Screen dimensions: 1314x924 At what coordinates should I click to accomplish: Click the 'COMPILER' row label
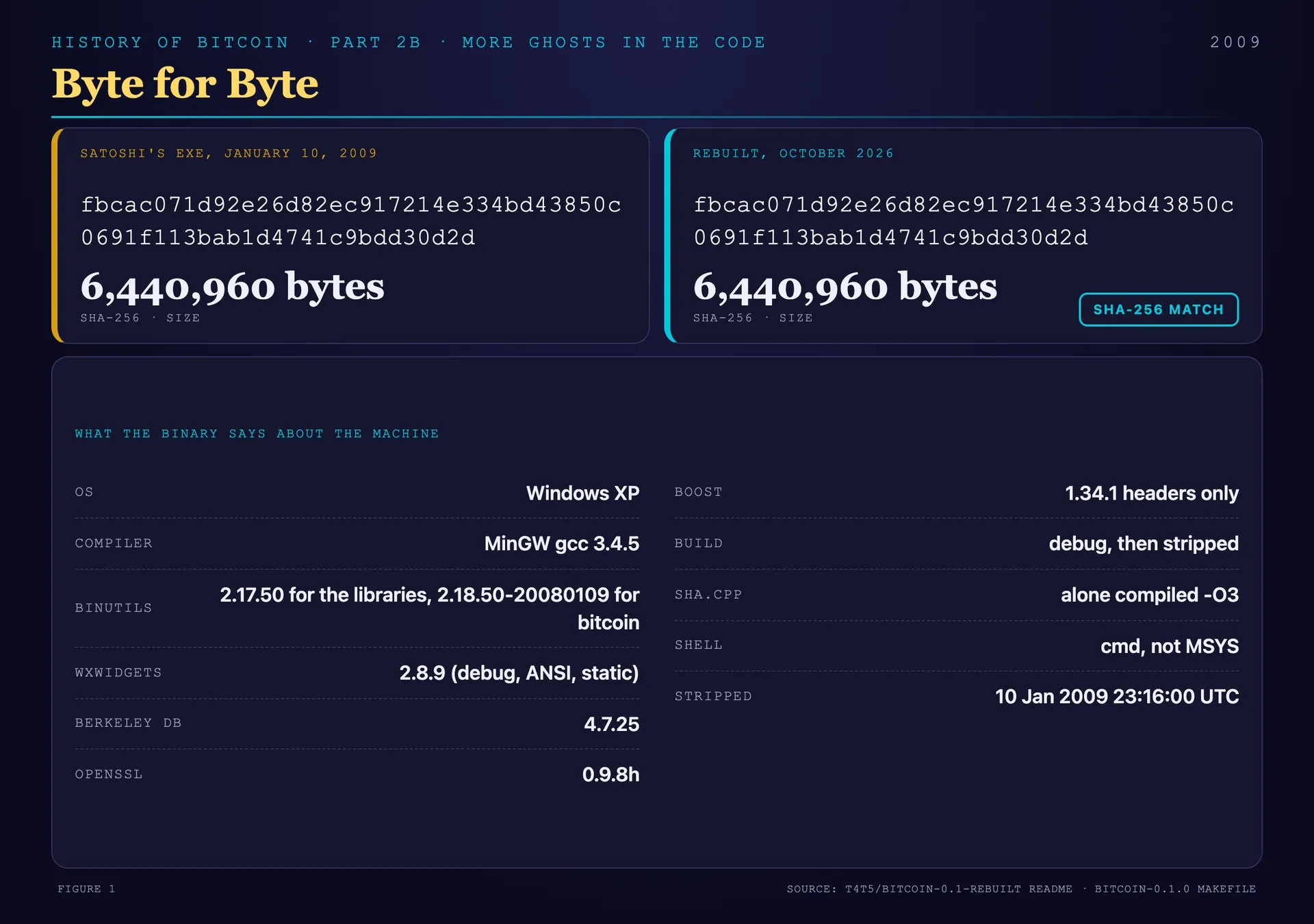point(114,543)
